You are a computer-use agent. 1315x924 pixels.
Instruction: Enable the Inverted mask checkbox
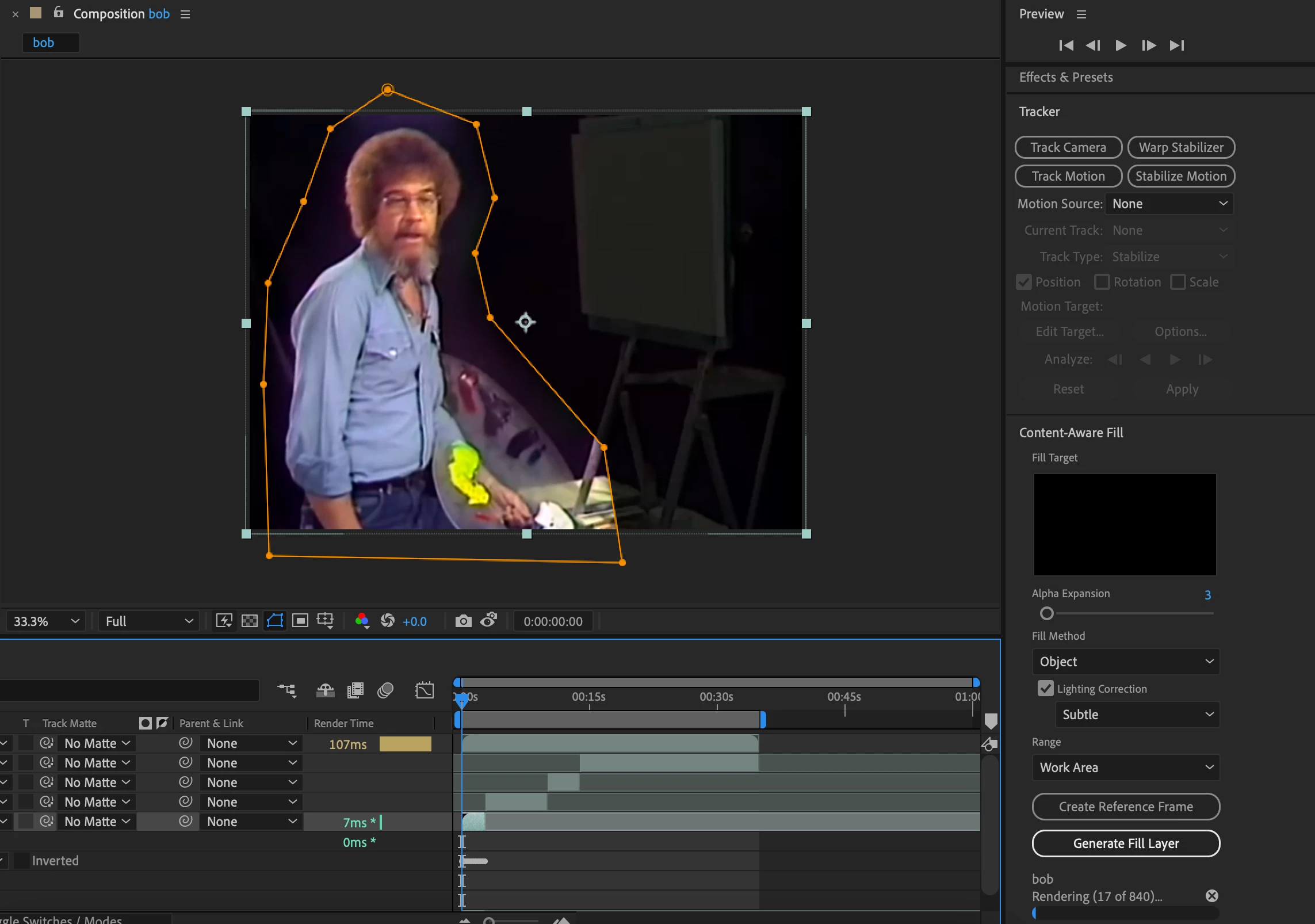[22, 861]
